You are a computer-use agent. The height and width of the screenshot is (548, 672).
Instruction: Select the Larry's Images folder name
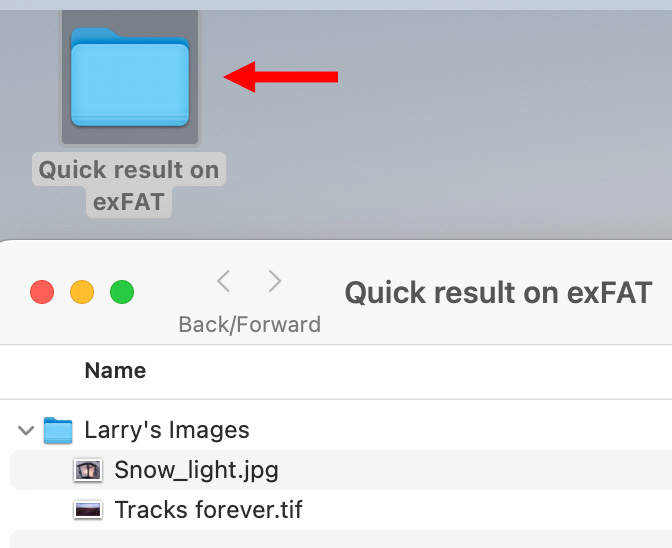[x=166, y=431]
